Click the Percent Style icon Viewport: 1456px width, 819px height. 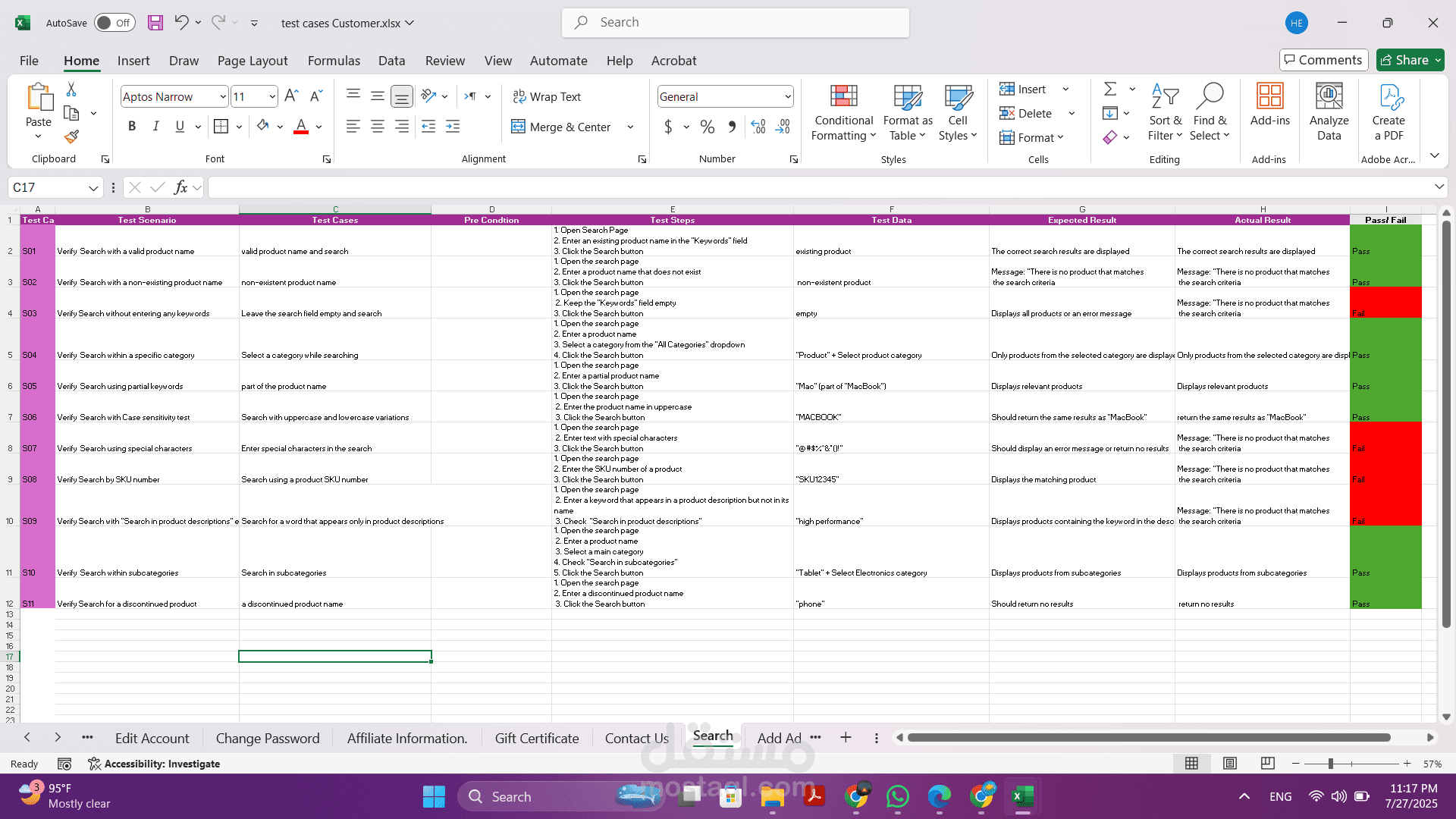(708, 127)
